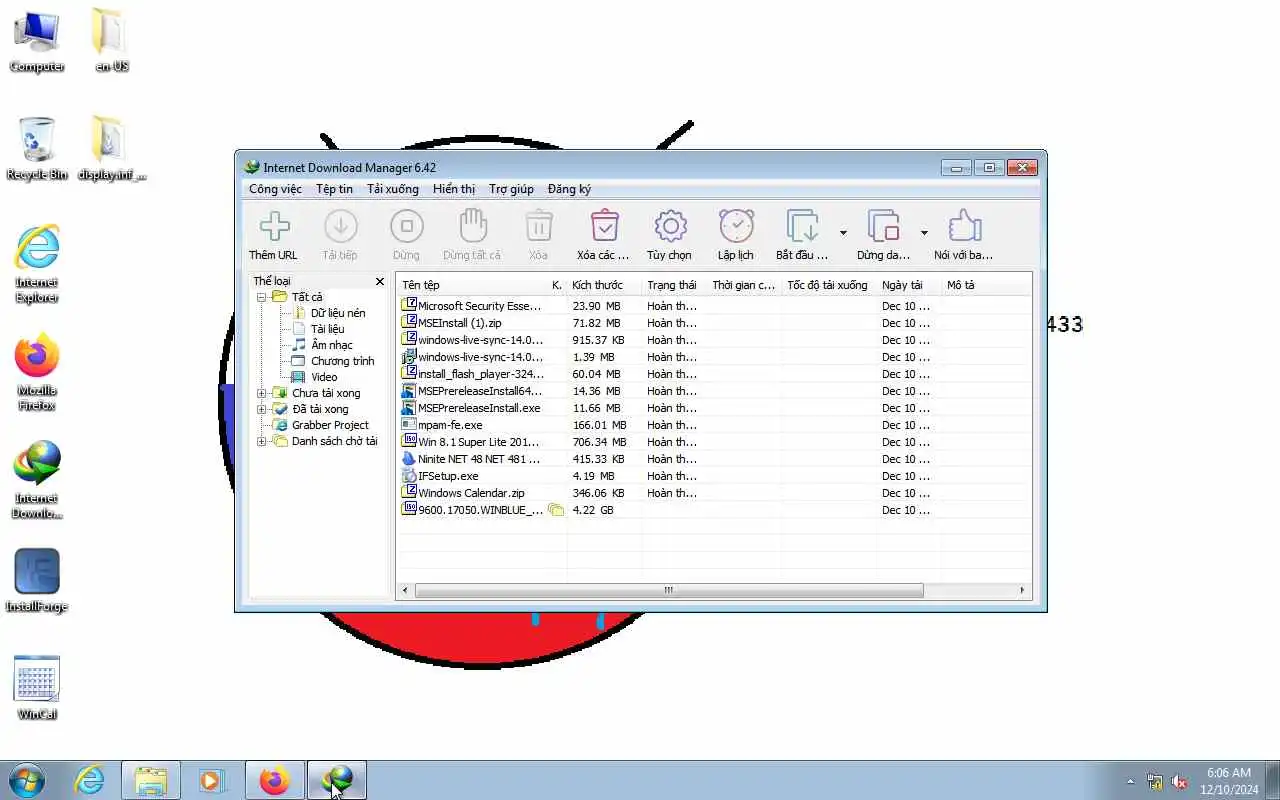Viewport: 1280px width, 800px height.
Task: Open dropdown arrow beside Bắt đầu
Action: click(843, 233)
